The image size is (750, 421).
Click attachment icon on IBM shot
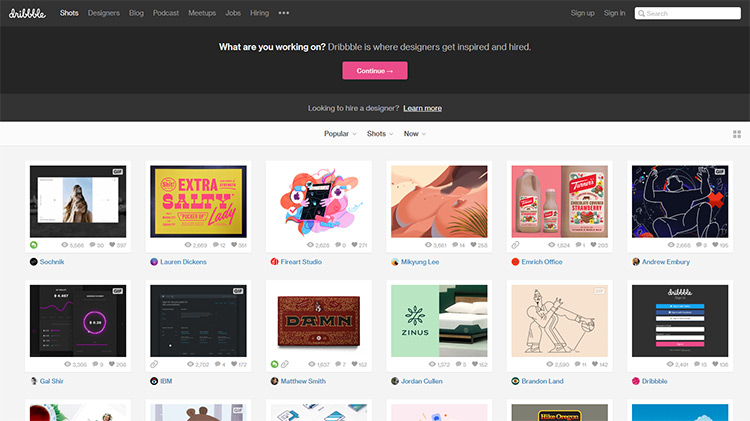pos(154,364)
